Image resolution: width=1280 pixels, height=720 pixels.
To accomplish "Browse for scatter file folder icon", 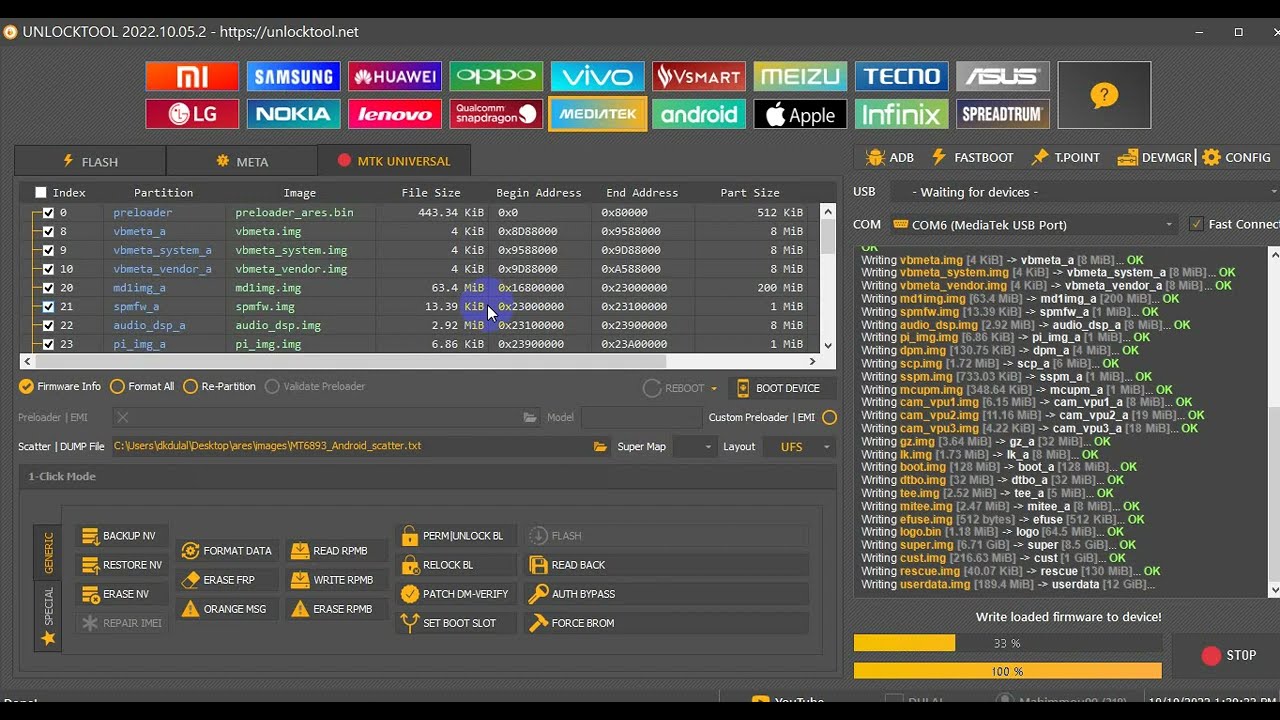I will (600, 447).
